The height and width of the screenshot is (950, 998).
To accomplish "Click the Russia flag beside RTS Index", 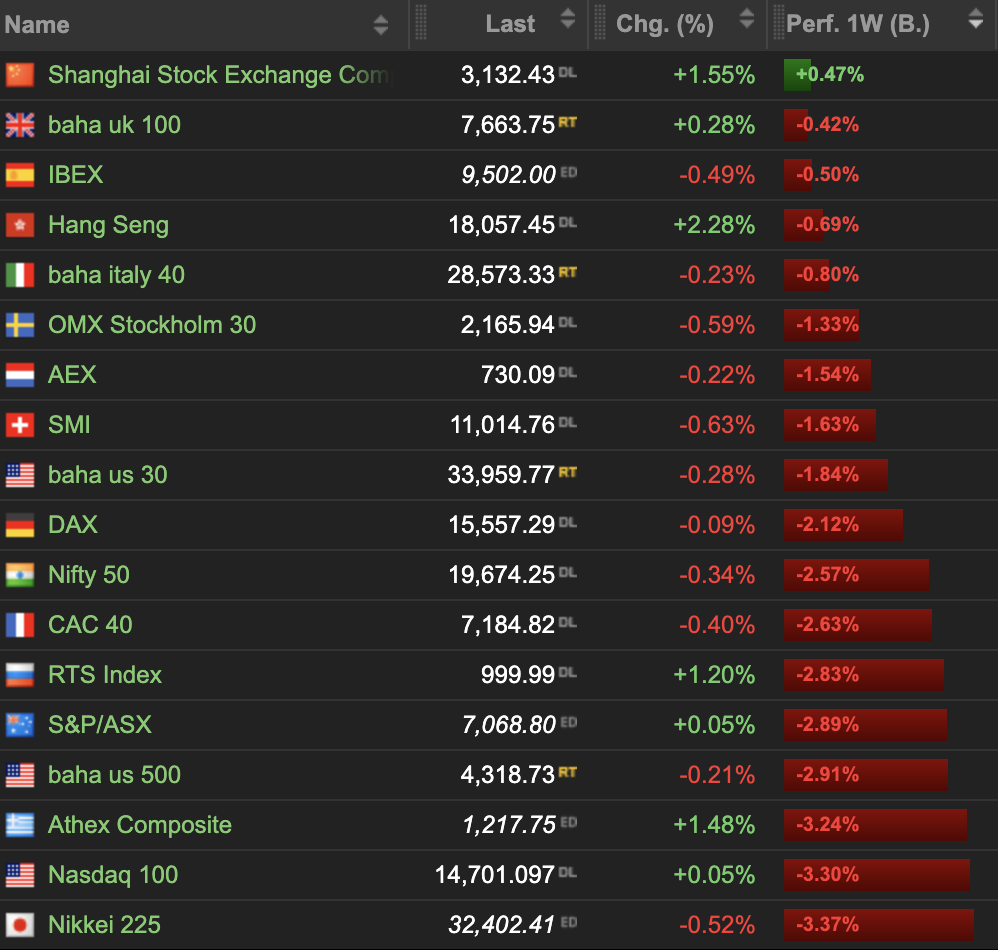I will click(20, 675).
